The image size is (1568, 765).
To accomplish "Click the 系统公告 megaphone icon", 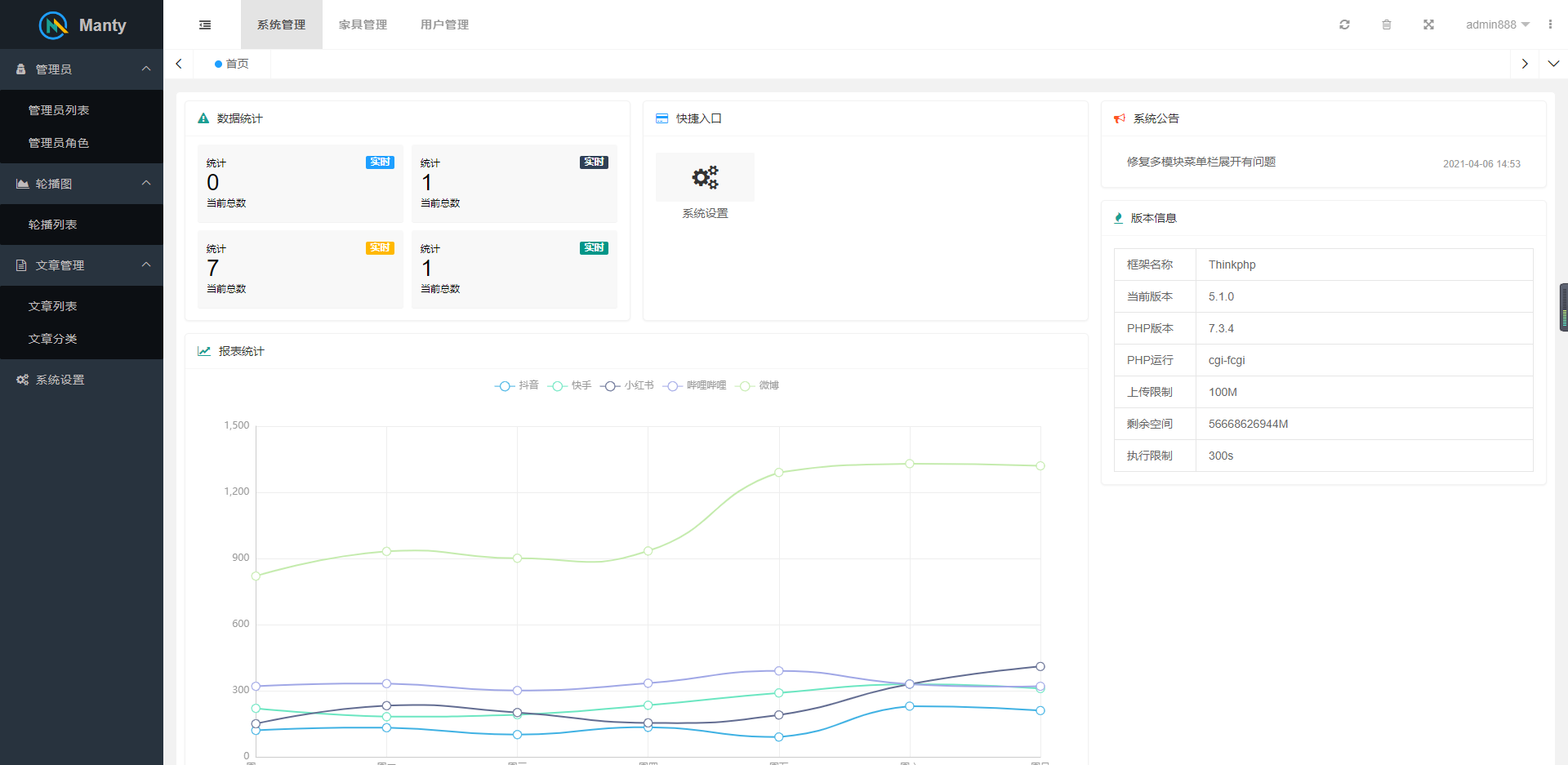I will (x=1120, y=118).
